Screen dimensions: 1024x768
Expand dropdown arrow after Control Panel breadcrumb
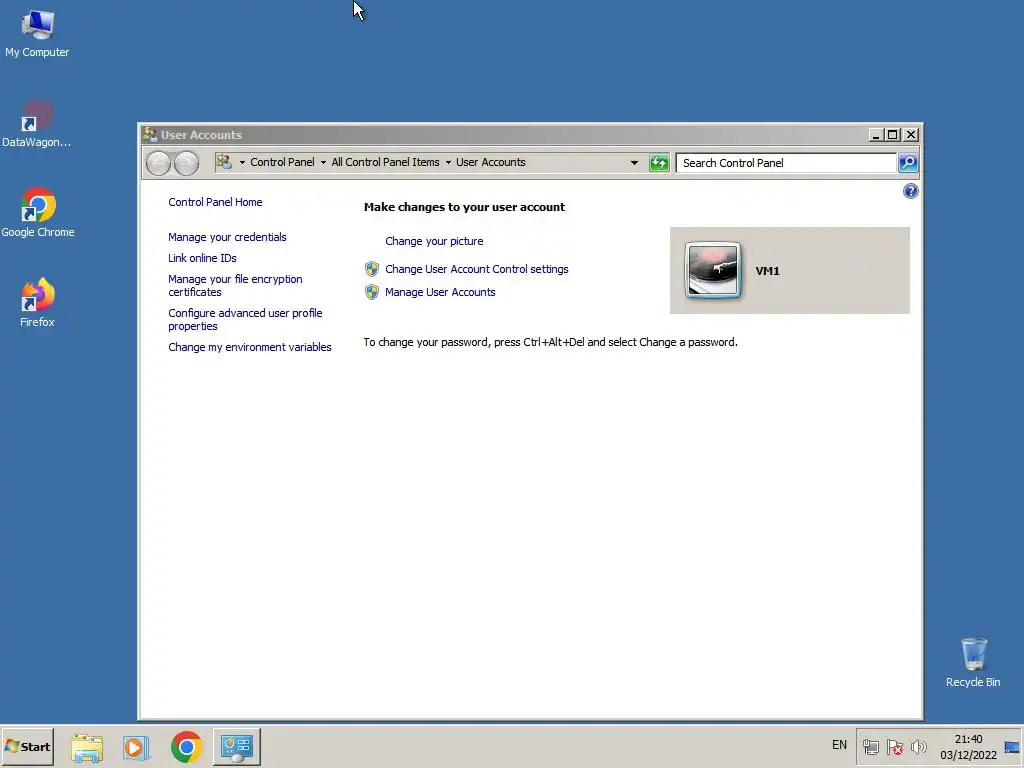point(323,163)
